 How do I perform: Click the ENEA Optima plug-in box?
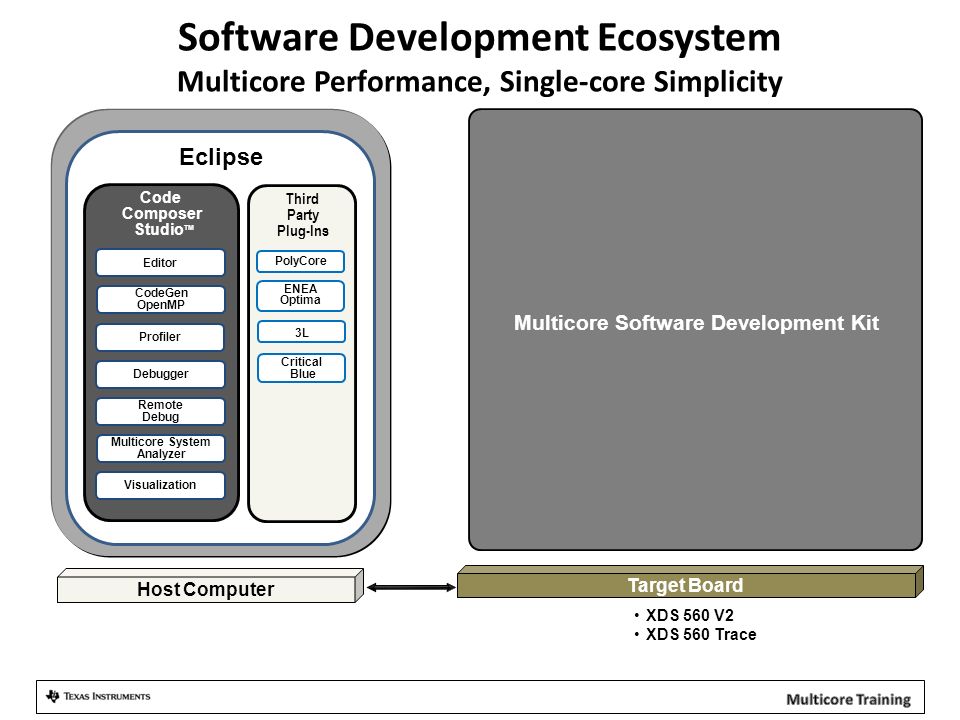coord(301,295)
